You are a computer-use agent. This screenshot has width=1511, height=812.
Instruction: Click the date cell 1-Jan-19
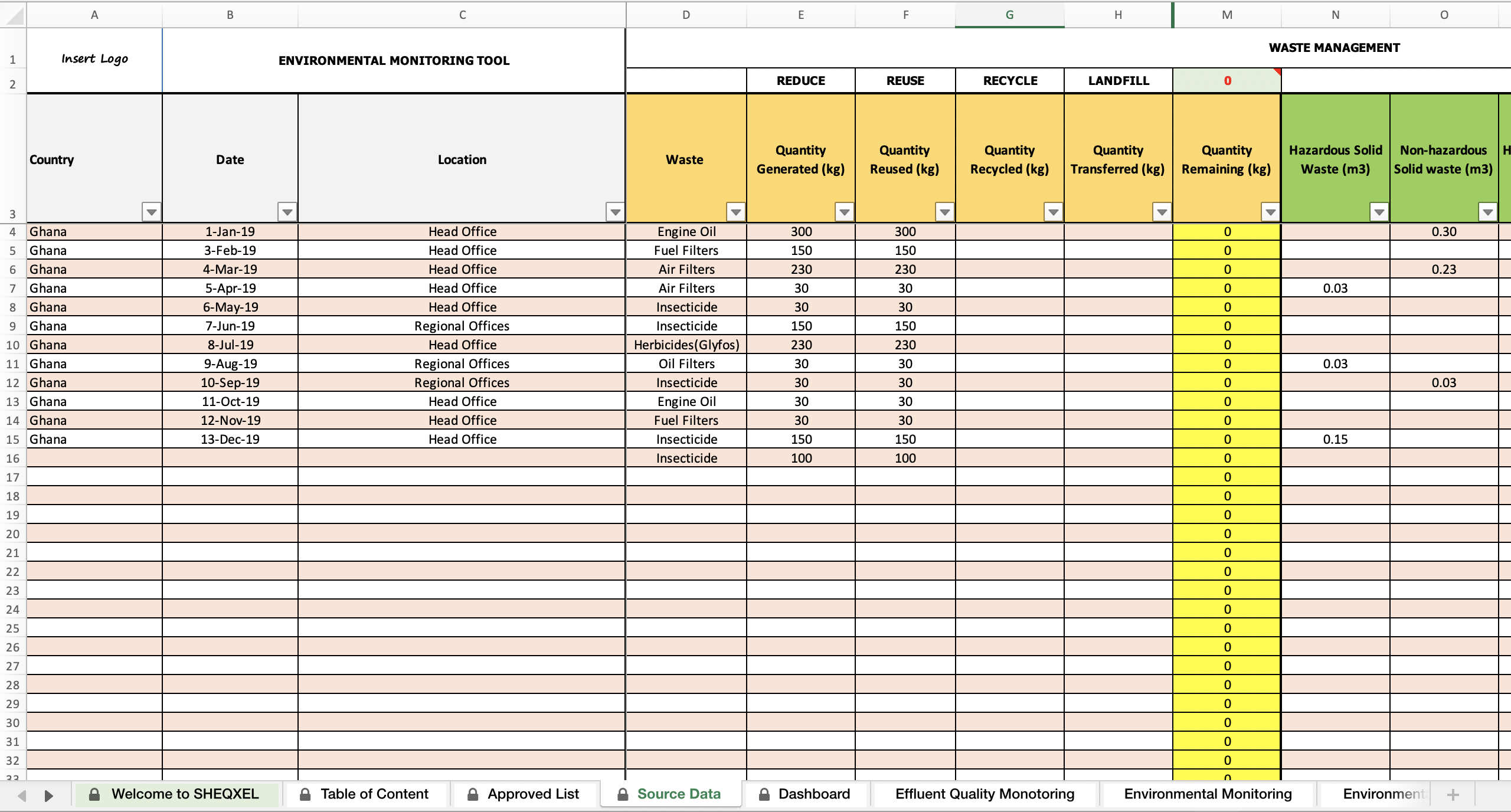[230, 232]
